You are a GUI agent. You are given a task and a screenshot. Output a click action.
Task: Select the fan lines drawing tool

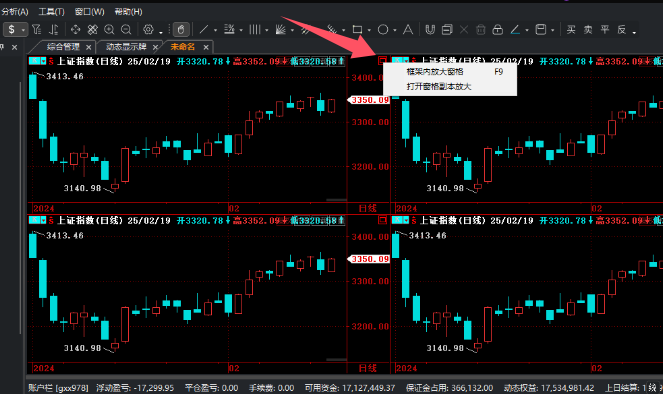[x=280, y=30]
